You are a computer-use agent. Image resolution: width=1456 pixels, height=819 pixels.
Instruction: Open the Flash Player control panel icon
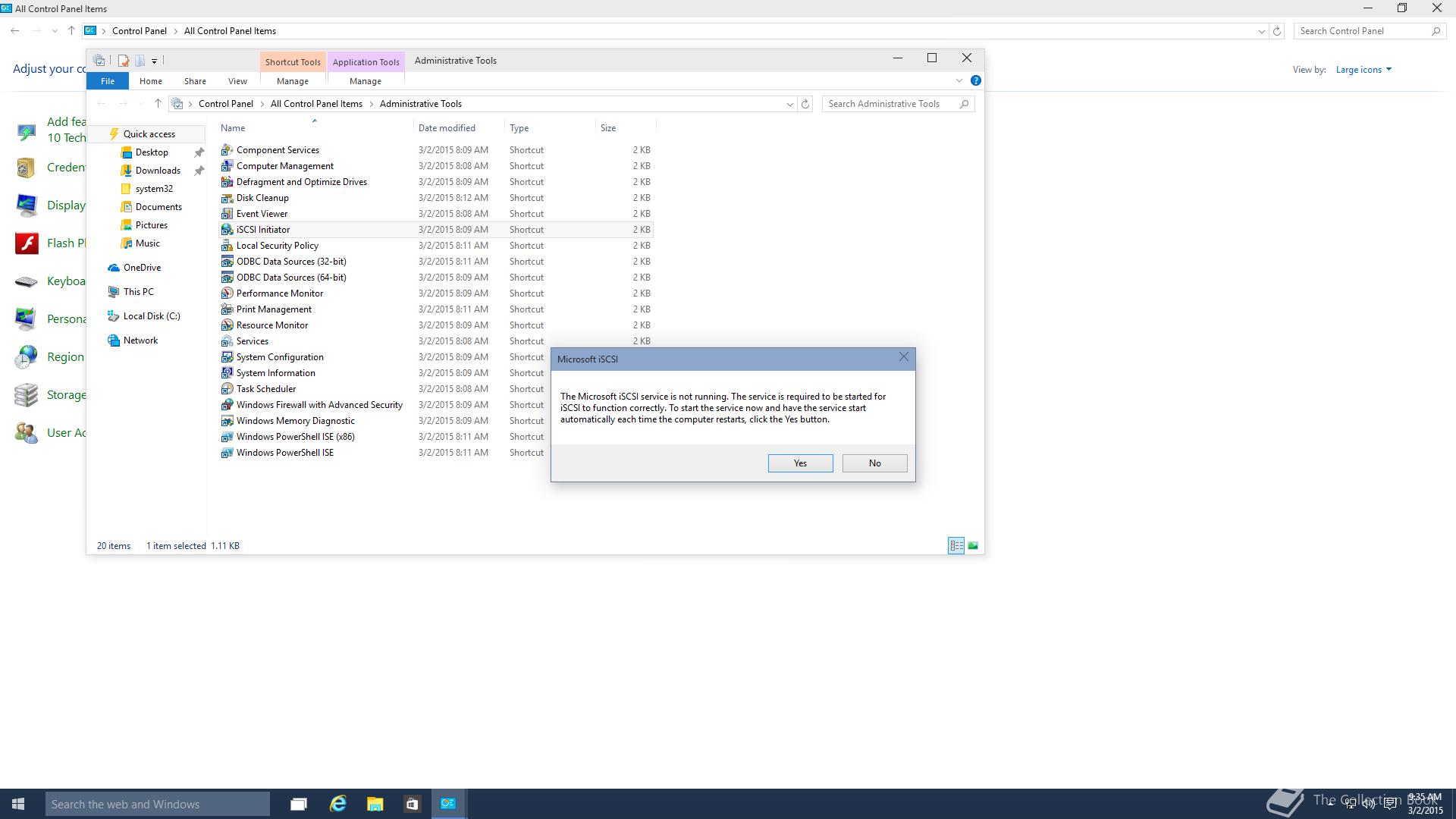(27, 243)
